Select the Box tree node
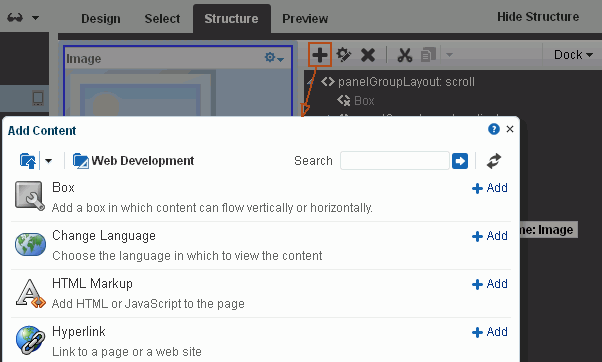This screenshot has width=602, height=362. tap(364, 101)
